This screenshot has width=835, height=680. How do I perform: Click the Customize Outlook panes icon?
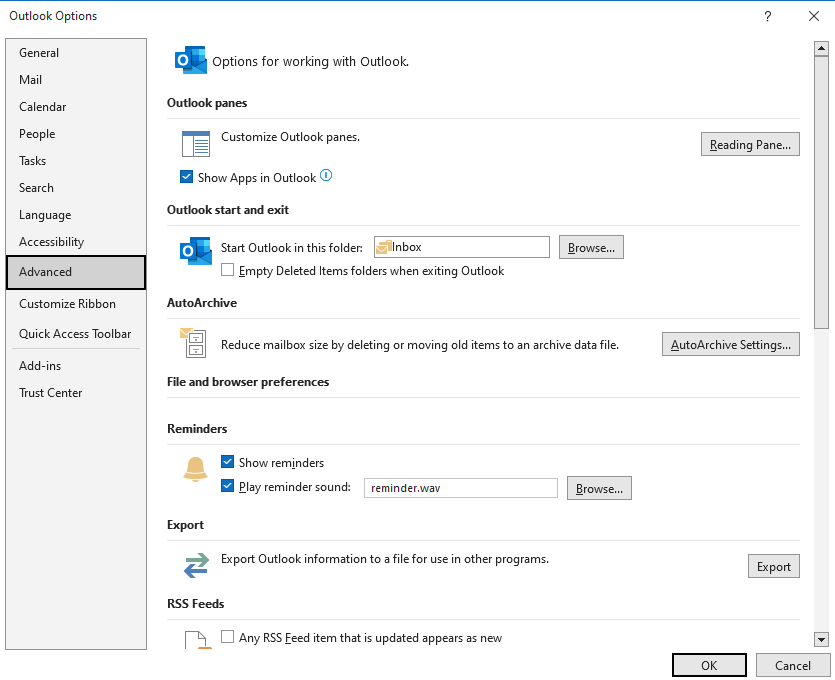coord(195,144)
